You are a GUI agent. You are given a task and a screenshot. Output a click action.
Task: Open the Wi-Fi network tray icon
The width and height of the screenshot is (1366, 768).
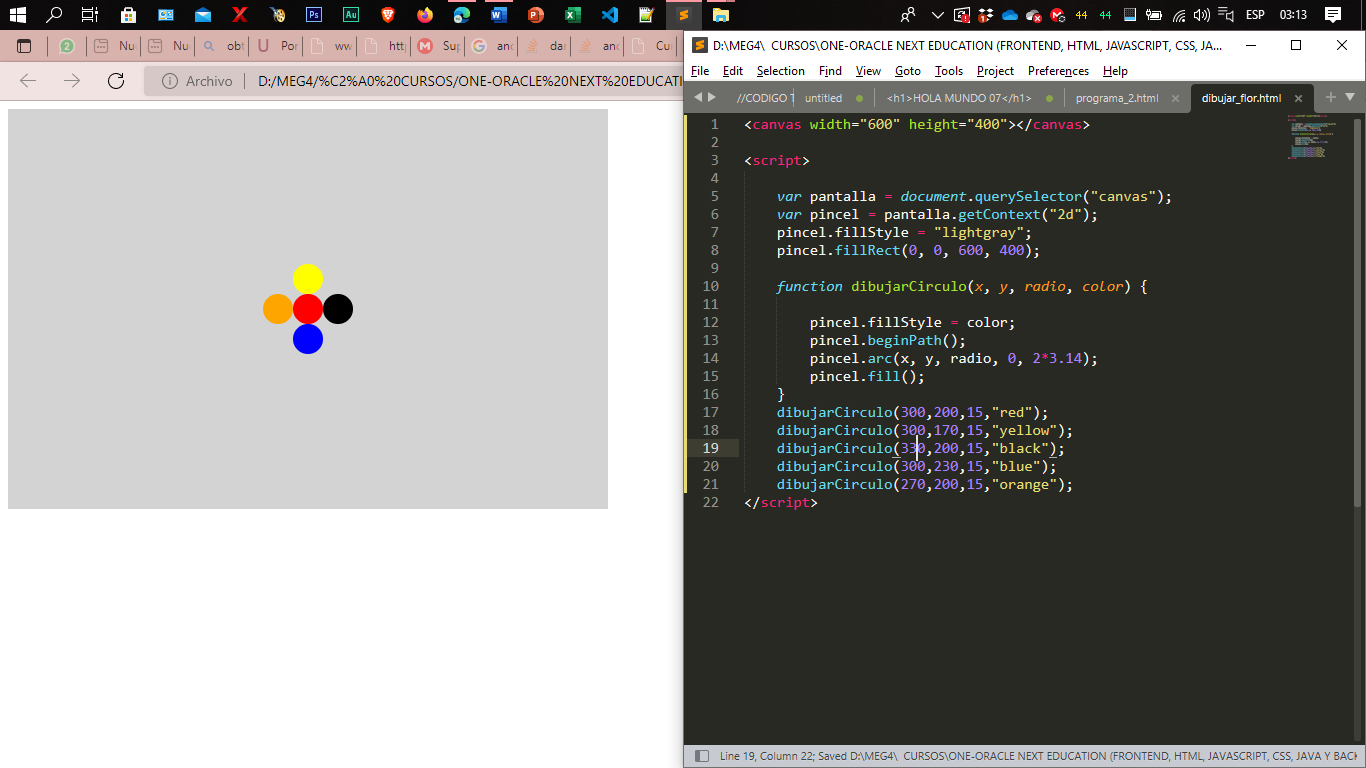(x=1179, y=15)
